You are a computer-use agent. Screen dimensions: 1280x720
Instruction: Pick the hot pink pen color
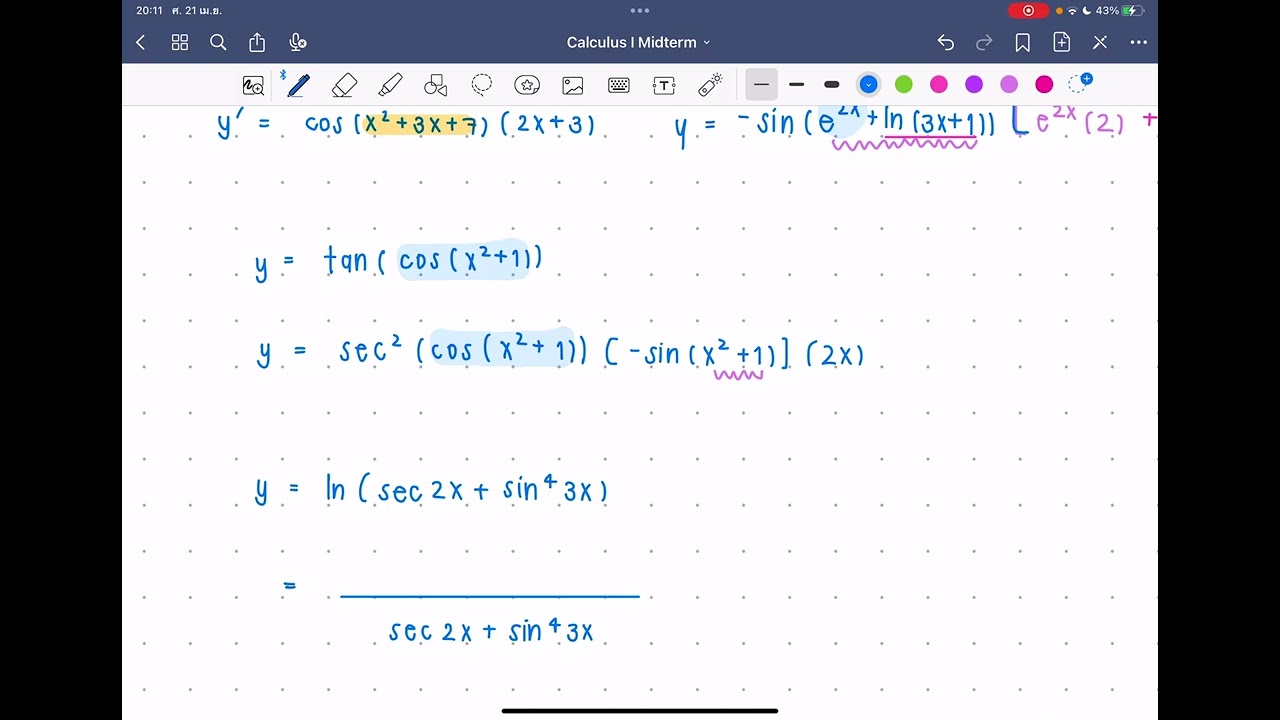coord(939,85)
